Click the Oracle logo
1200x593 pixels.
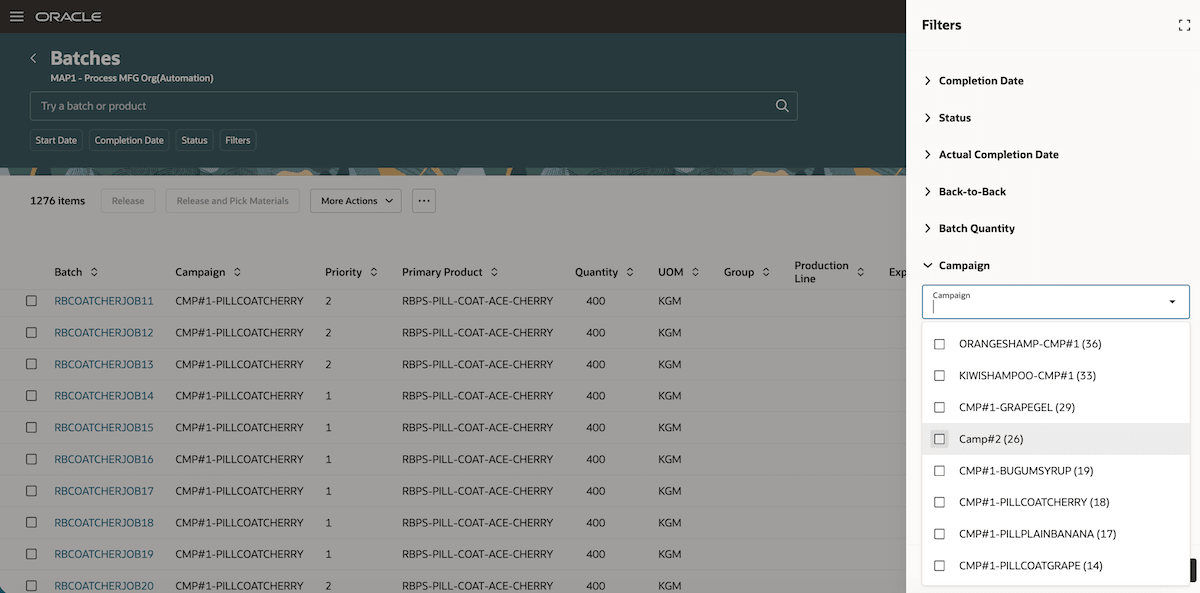[x=68, y=17]
